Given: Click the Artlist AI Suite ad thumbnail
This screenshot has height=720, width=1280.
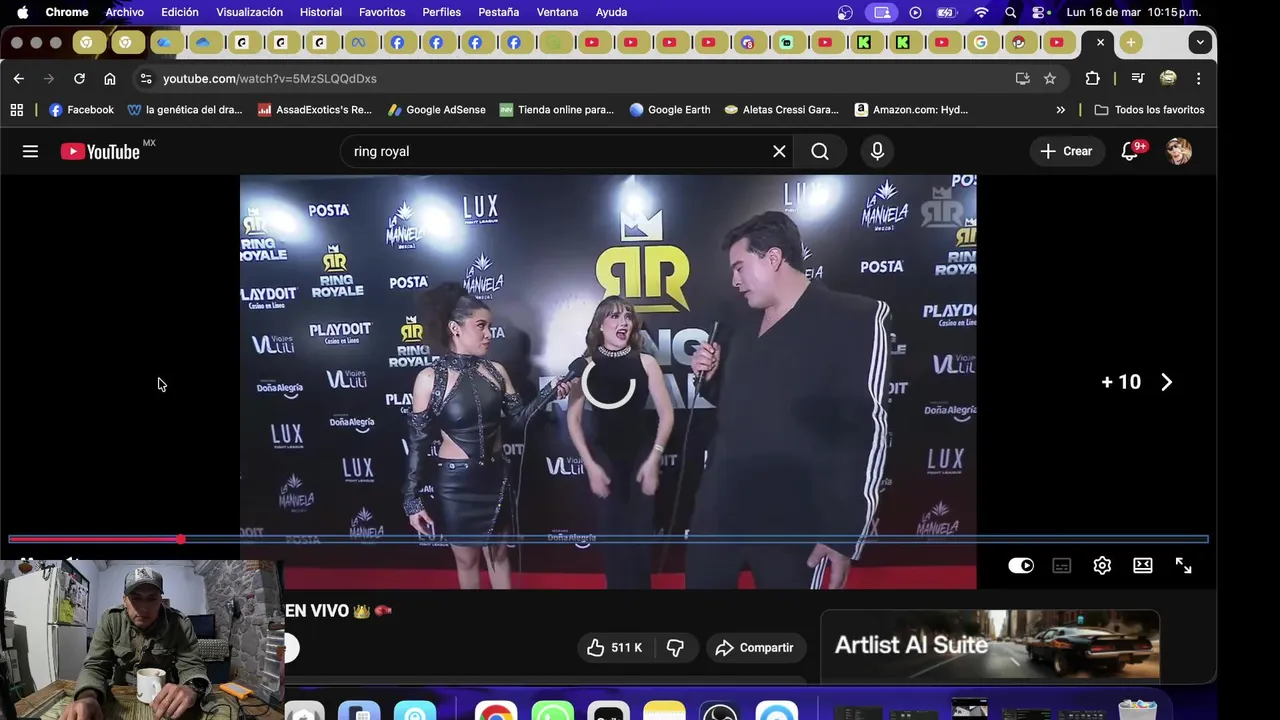Looking at the screenshot, I should point(990,645).
